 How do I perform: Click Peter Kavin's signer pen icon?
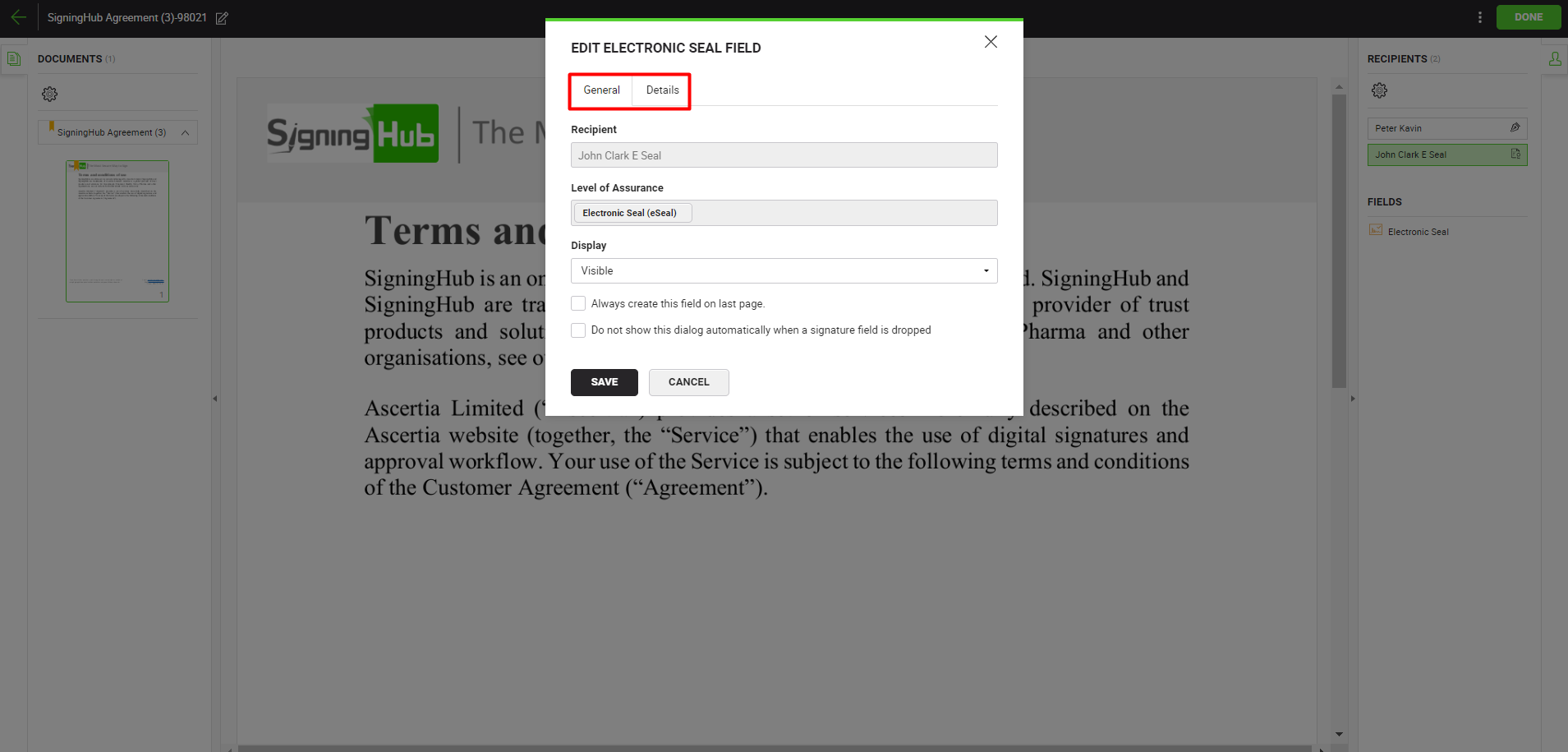[x=1515, y=128]
